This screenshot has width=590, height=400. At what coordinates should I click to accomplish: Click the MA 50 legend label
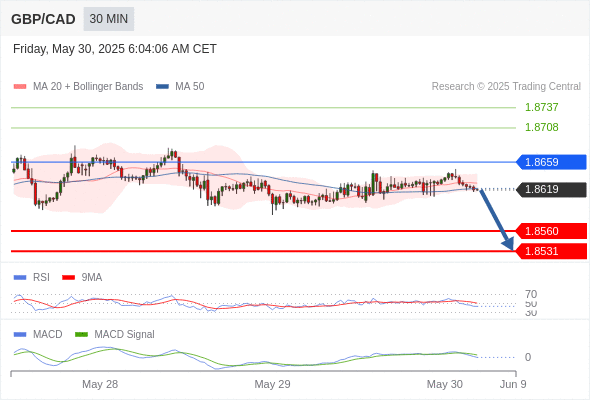pyautogui.click(x=190, y=87)
